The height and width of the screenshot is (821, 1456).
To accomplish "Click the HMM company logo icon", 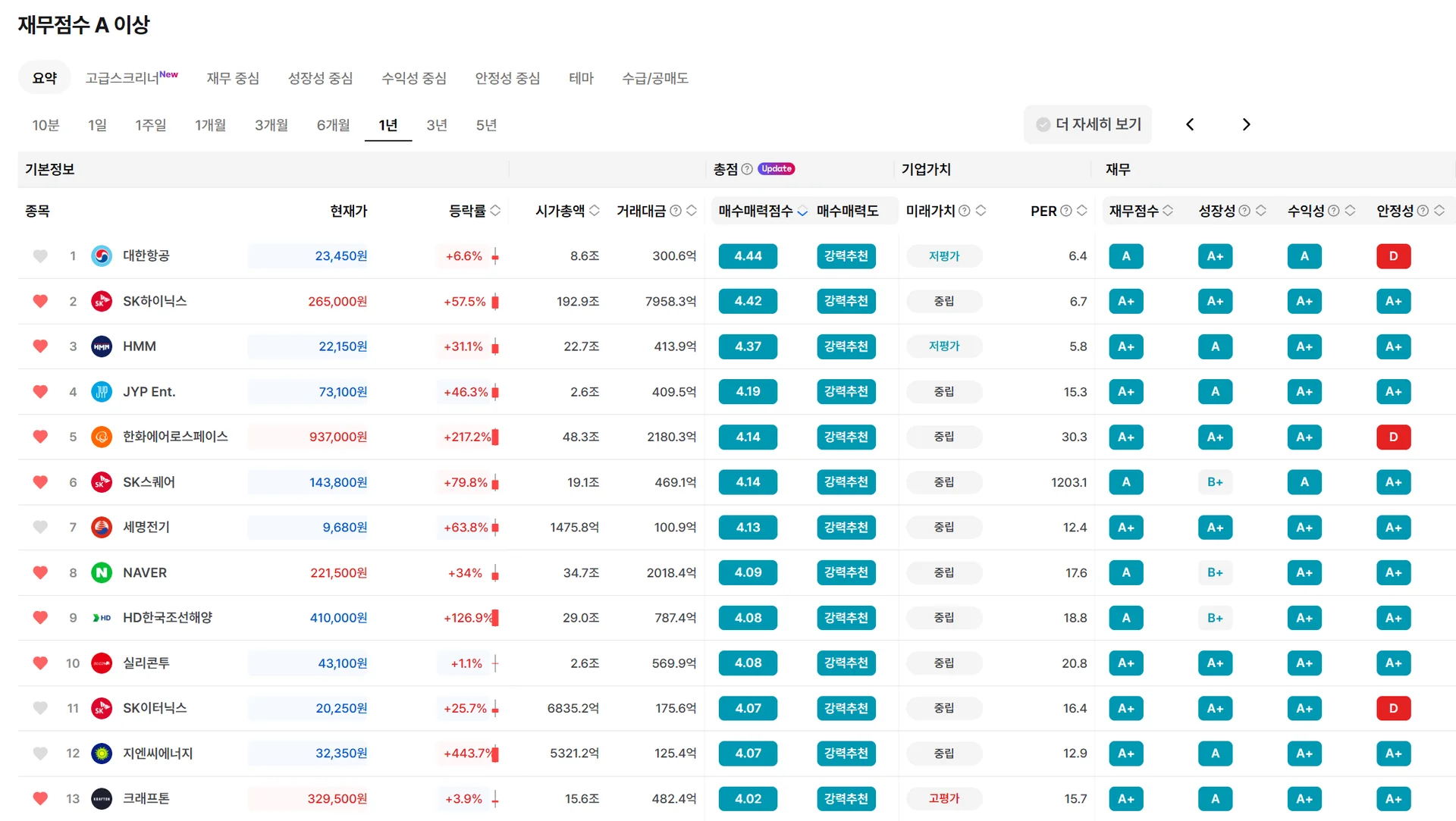I will [x=102, y=346].
